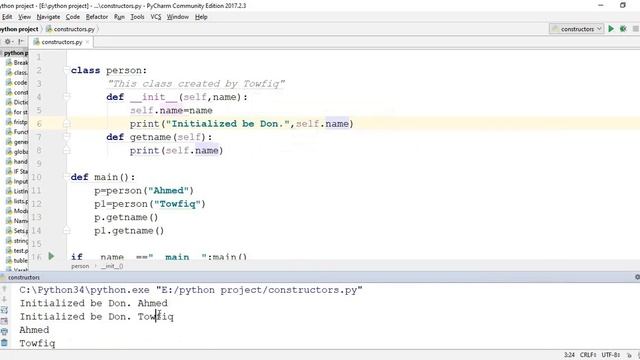This screenshot has height=360, width=640.
Task: Clear console output with the trash icon
Action: pyautogui.click(x=4, y=343)
